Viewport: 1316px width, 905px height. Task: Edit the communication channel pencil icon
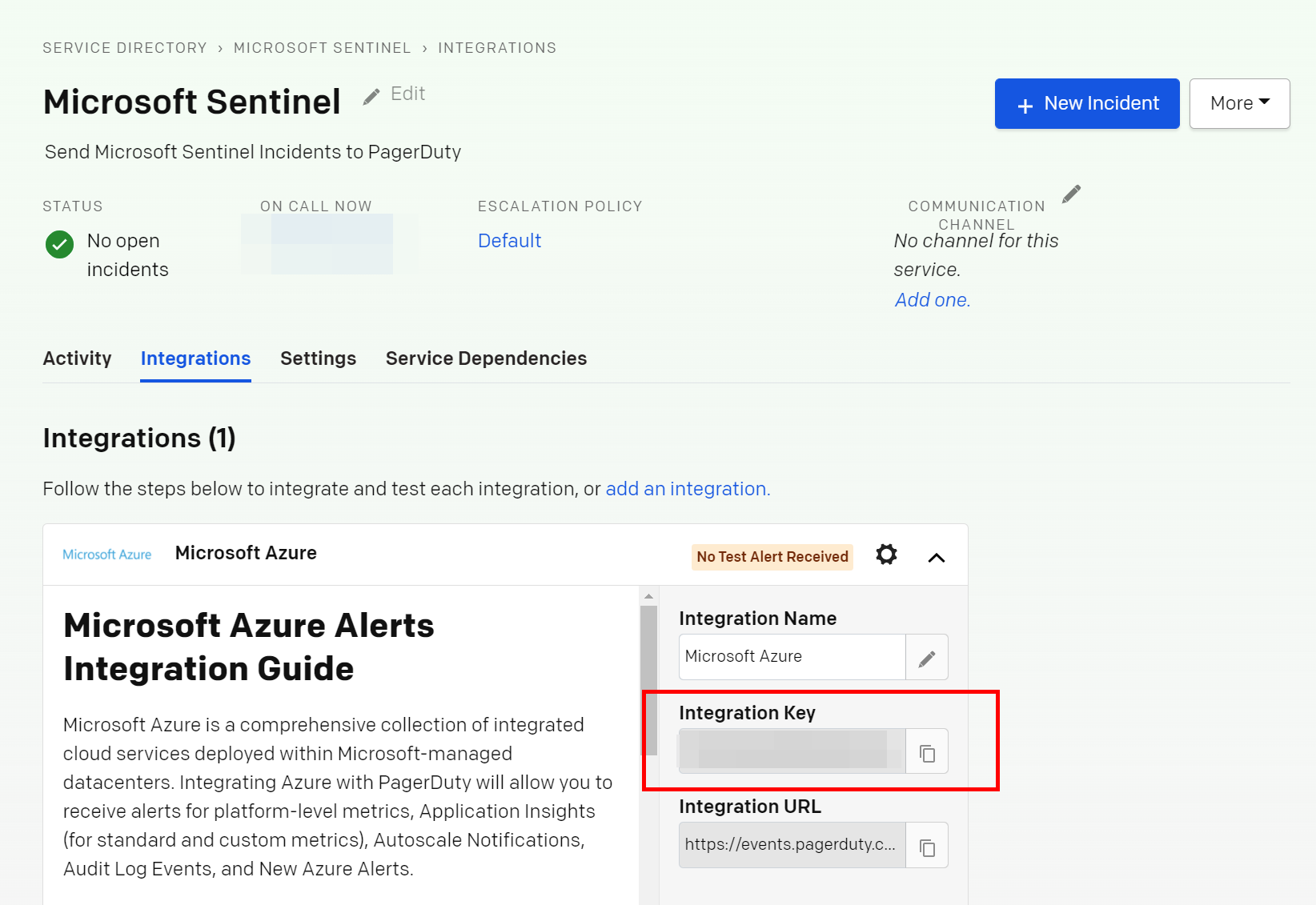pyautogui.click(x=1071, y=194)
